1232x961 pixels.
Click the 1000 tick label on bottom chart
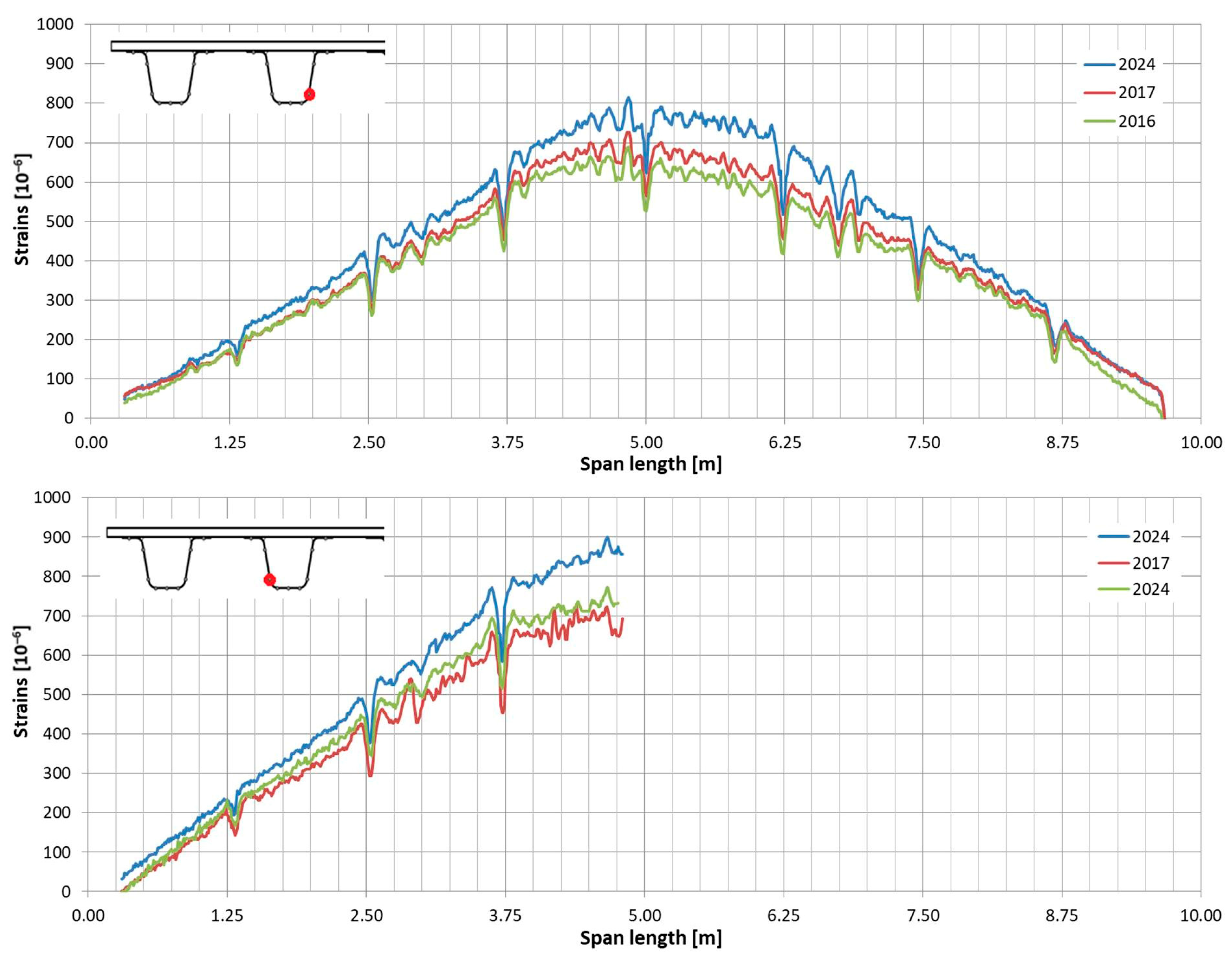[52, 498]
